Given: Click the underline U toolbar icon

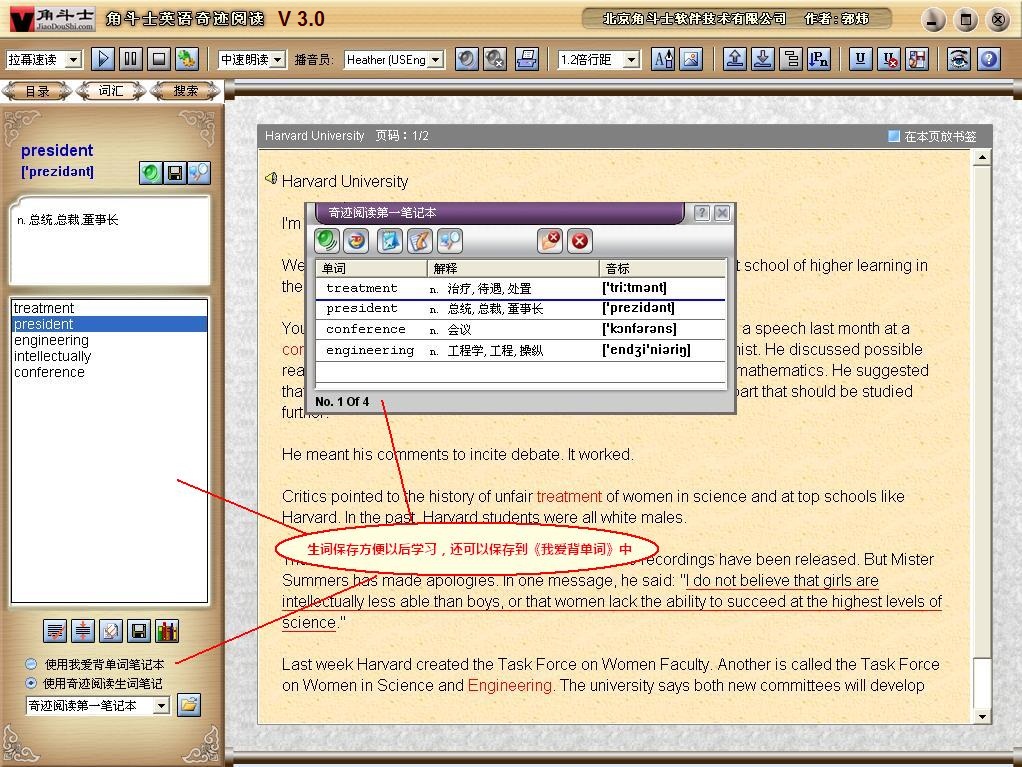Looking at the screenshot, I should point(860,59).
